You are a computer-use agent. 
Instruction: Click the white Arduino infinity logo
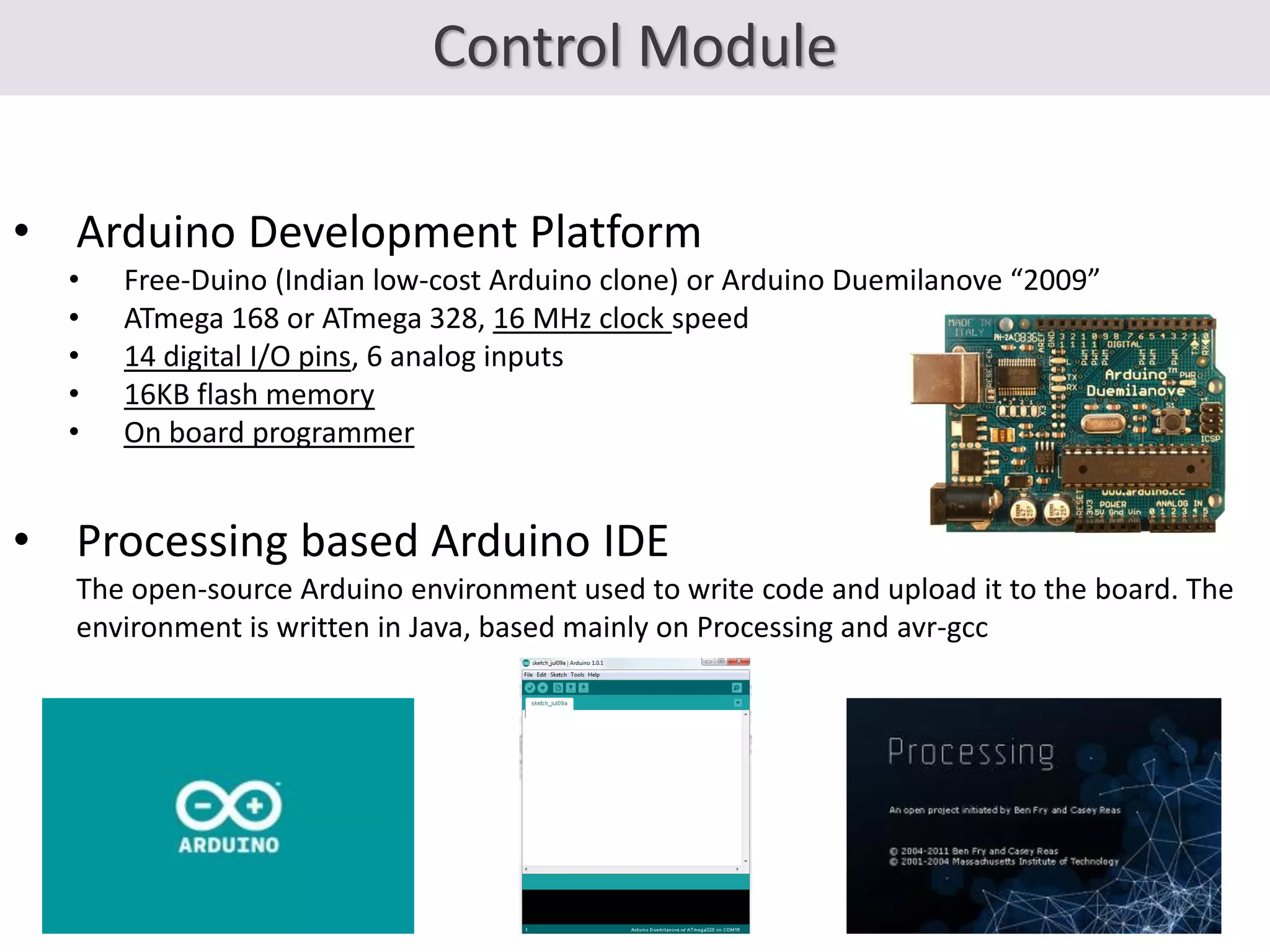[x=228, y=805]
